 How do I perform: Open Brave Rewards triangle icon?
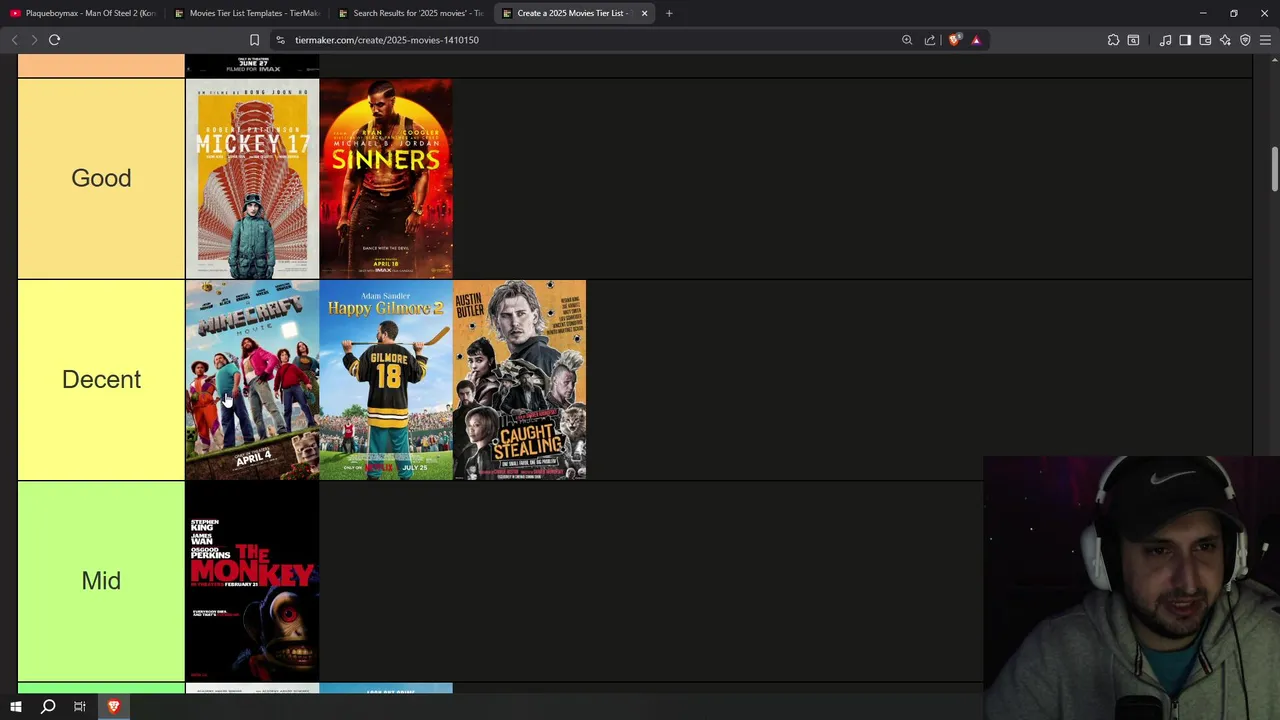976,40
